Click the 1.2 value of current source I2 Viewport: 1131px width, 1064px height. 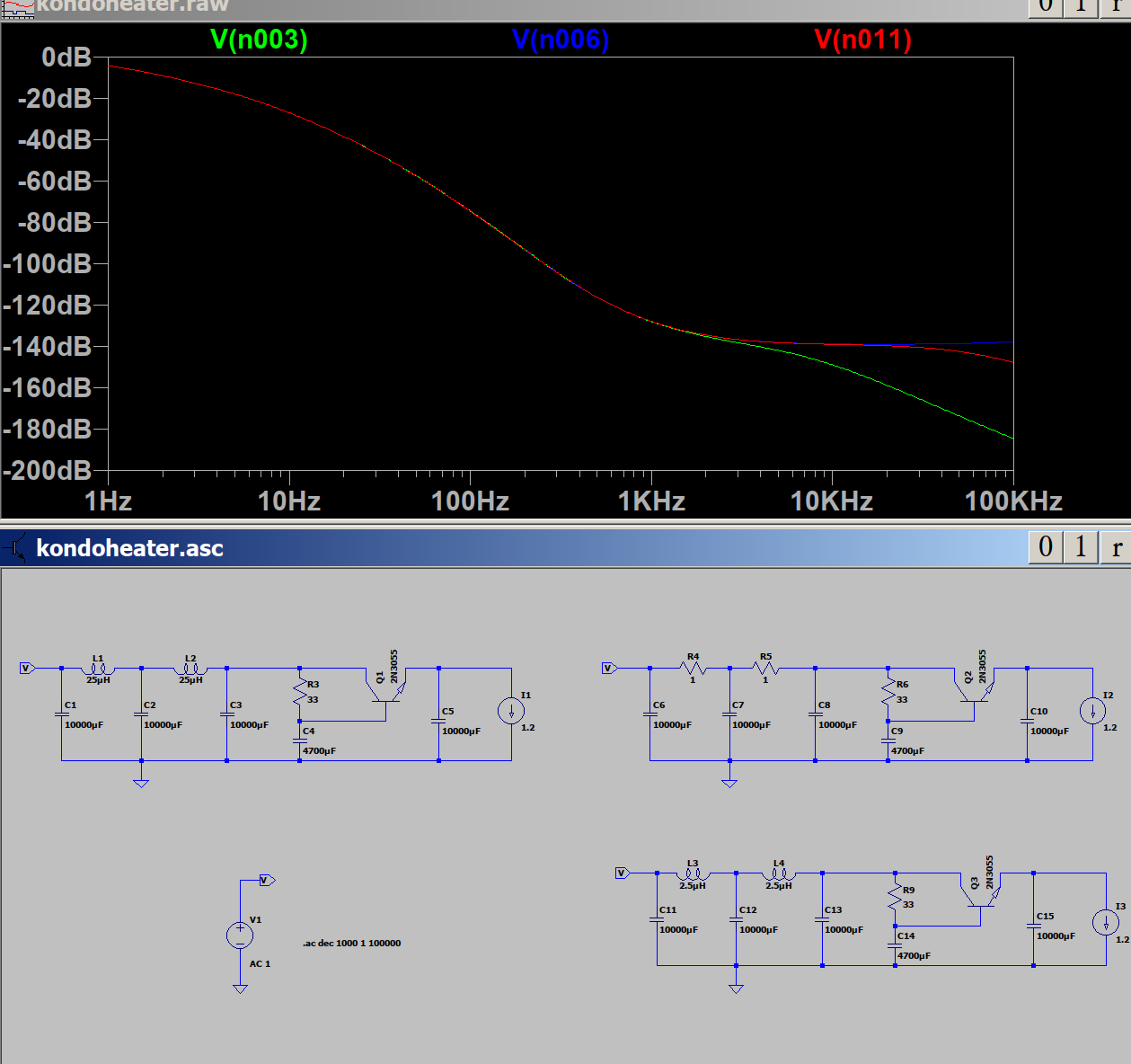(x=1110, y=728)
